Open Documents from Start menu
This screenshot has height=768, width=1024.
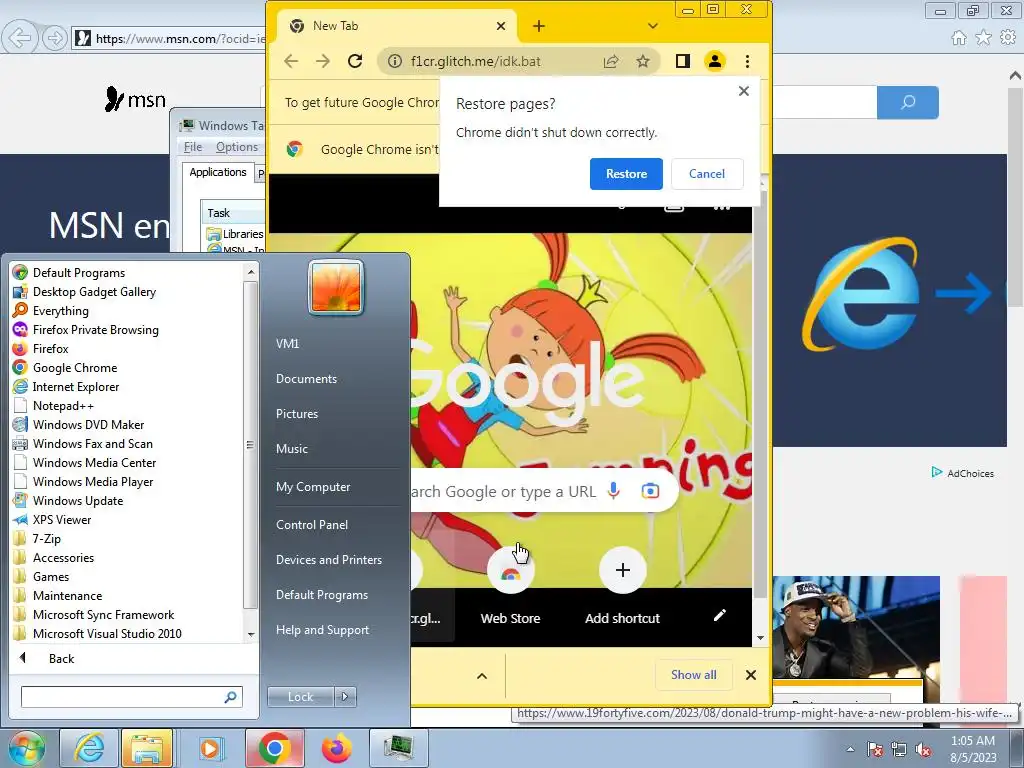tap(306, 379)
